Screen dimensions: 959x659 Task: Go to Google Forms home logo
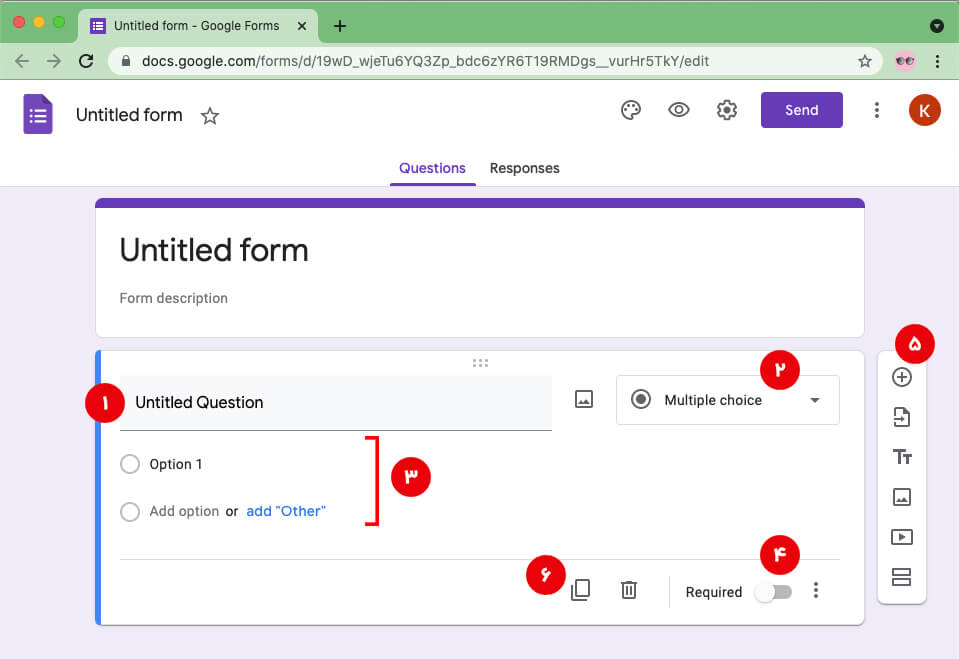pos(38,114)
